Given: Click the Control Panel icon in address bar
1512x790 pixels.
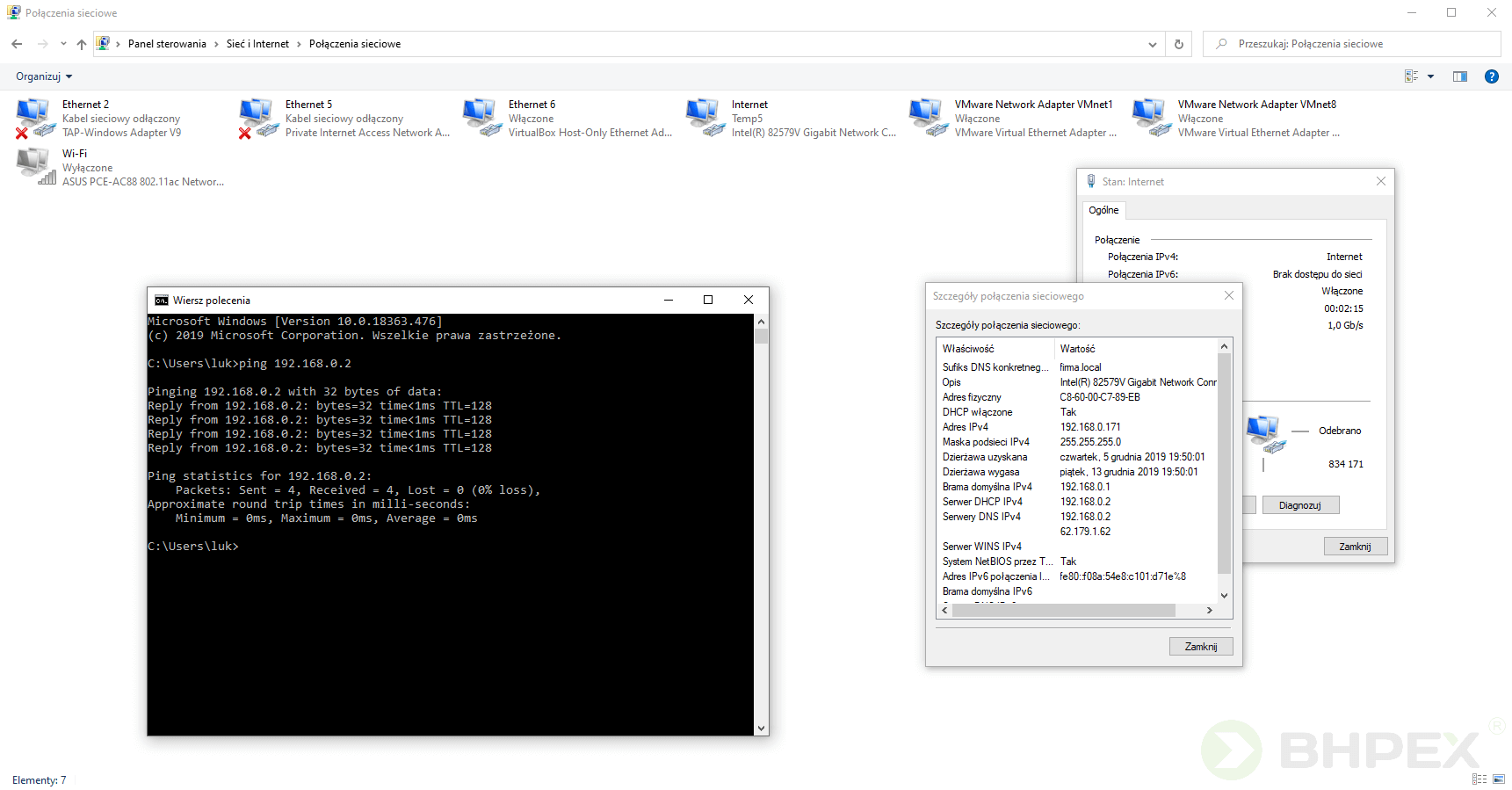Looking at the screenshot, I should tap(103, 44).
